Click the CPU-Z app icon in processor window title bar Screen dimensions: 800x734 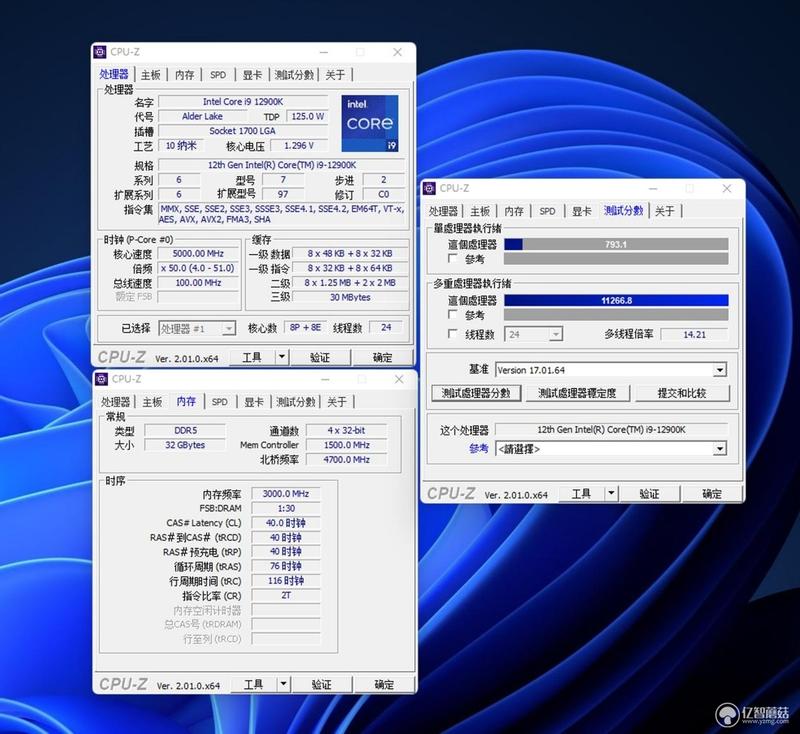point(101,52)
